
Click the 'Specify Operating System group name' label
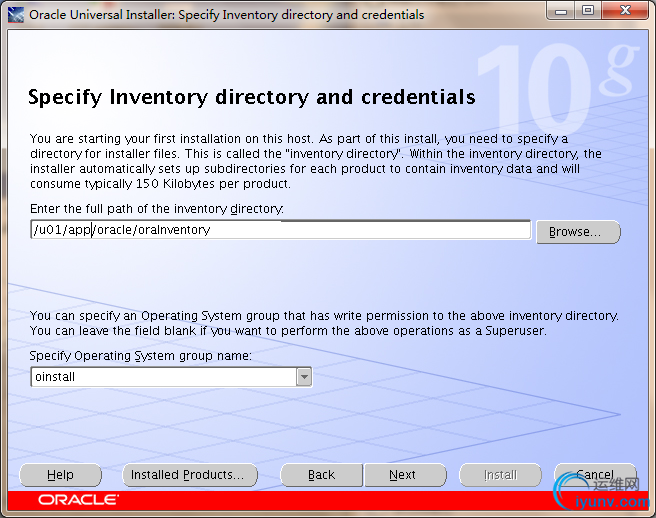point(141,356)
